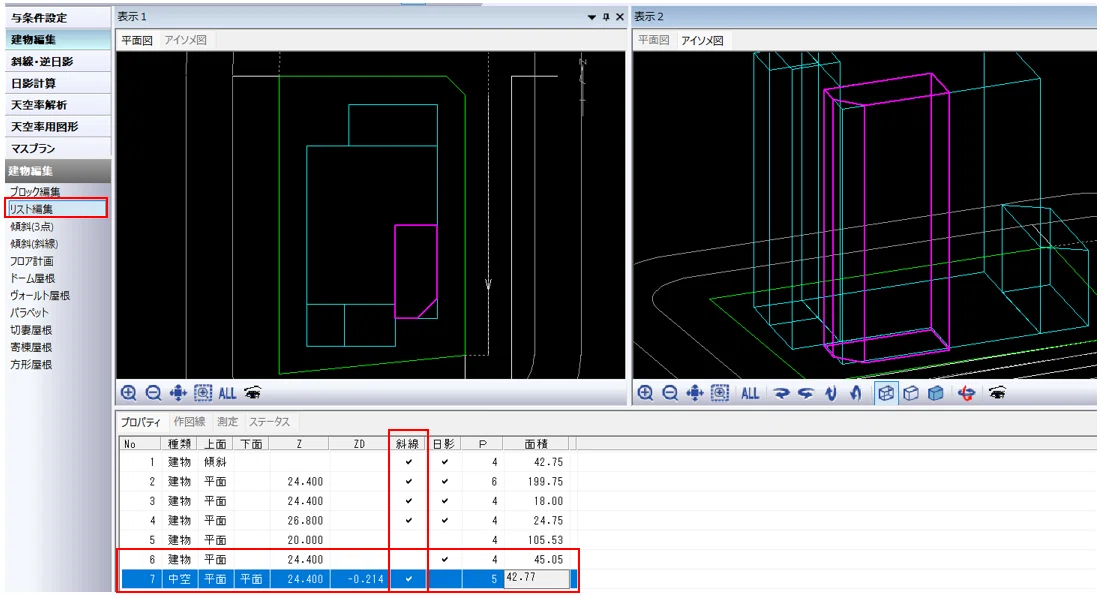1101x596 pixels.
Task: Click the ZD value -0.214
Action: (x=366, y=579)
